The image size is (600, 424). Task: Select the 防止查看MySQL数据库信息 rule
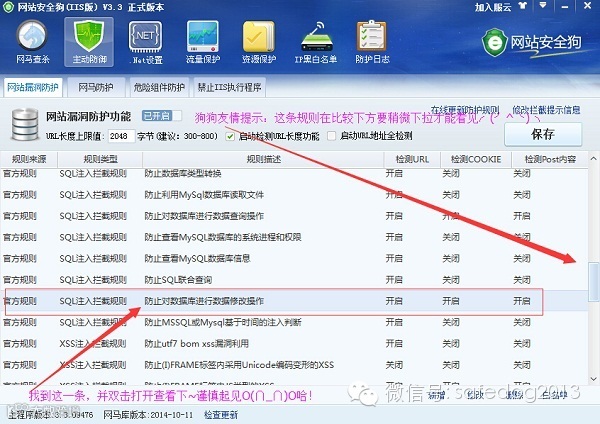[294, 259]
